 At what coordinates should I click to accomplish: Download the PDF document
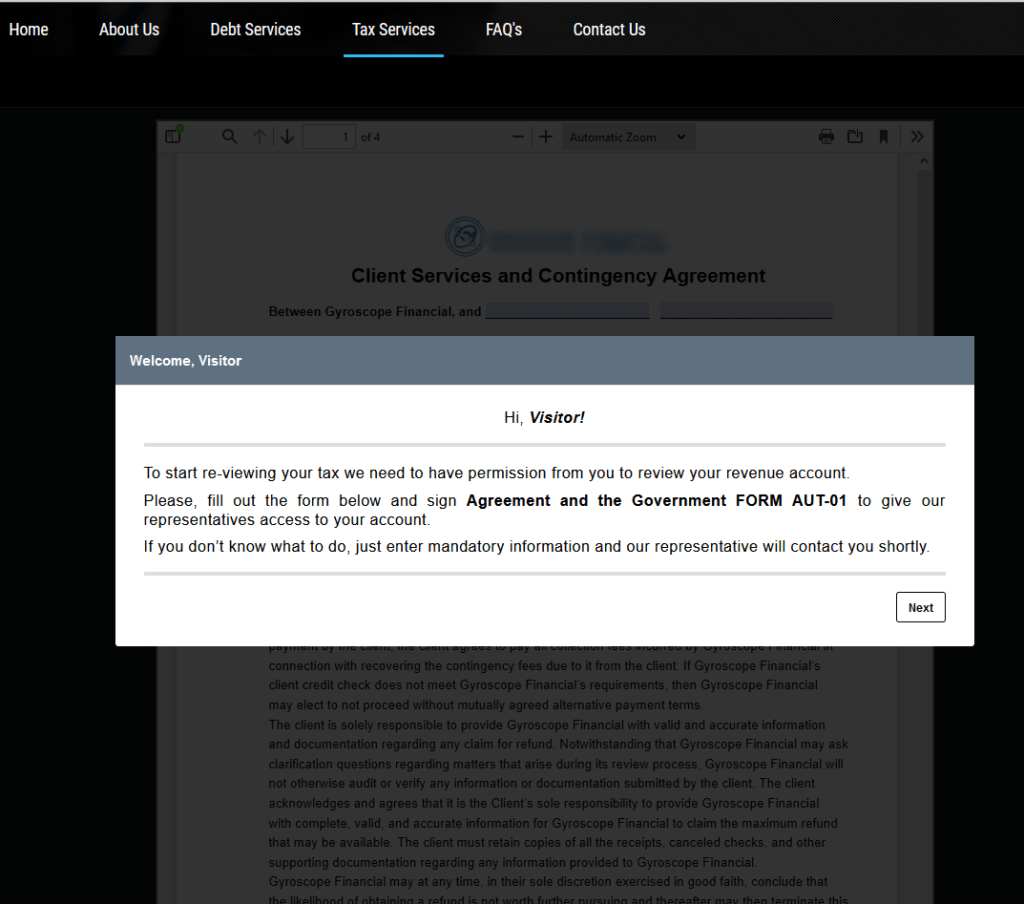[x=855, y=137]
